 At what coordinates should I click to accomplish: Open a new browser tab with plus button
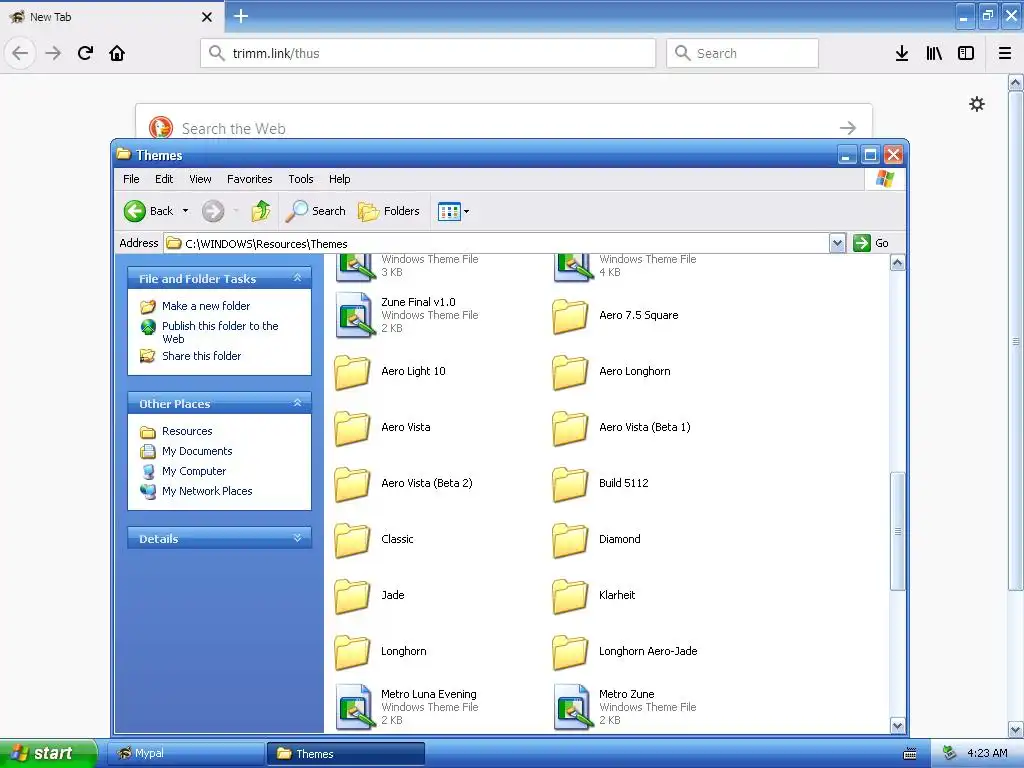241,16
